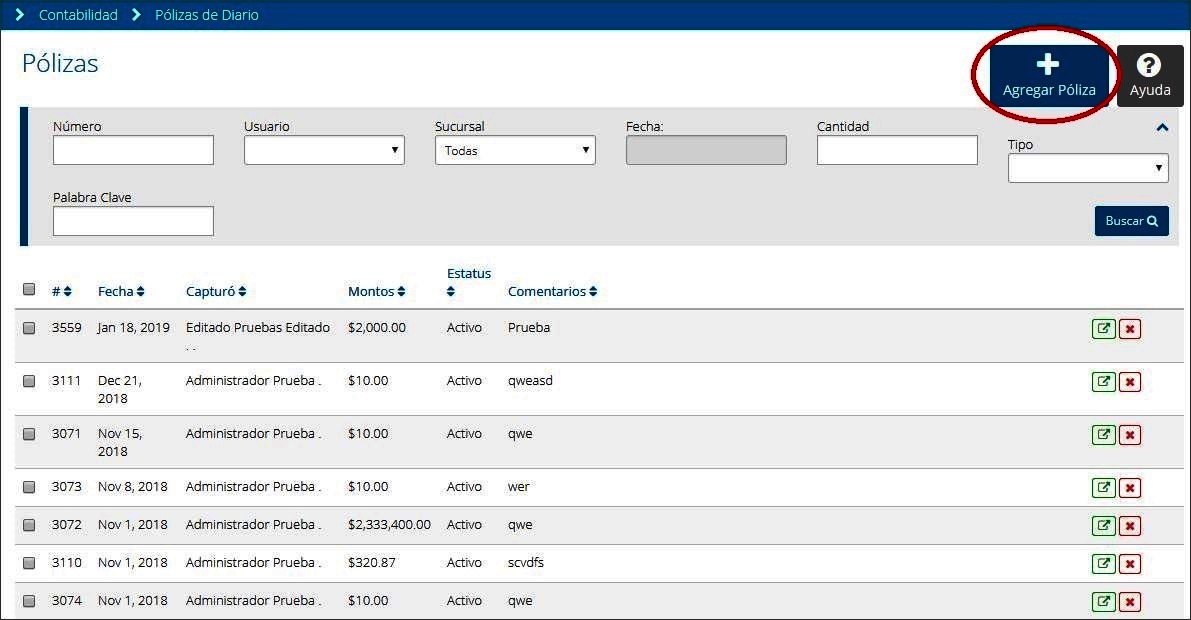Sort table by Fecha column

(x=121, y=292)
